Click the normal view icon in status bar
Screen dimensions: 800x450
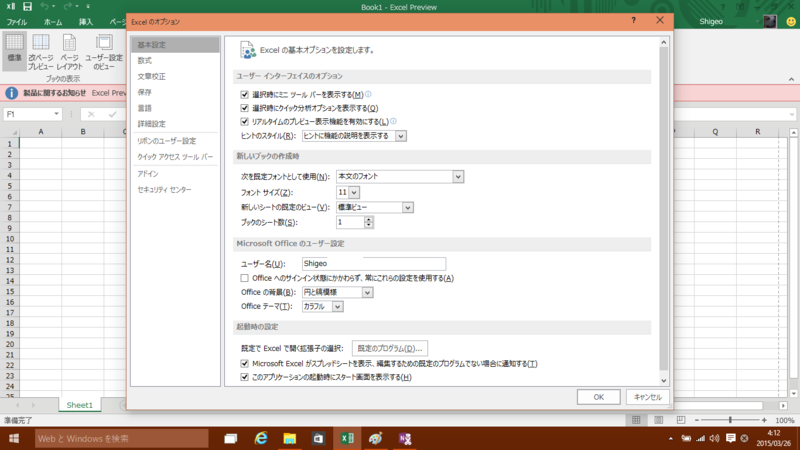[636, 420]
